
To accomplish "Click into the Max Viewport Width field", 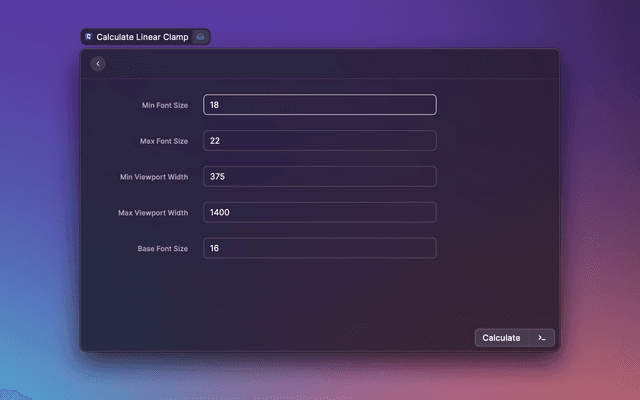I will [320, 213].
